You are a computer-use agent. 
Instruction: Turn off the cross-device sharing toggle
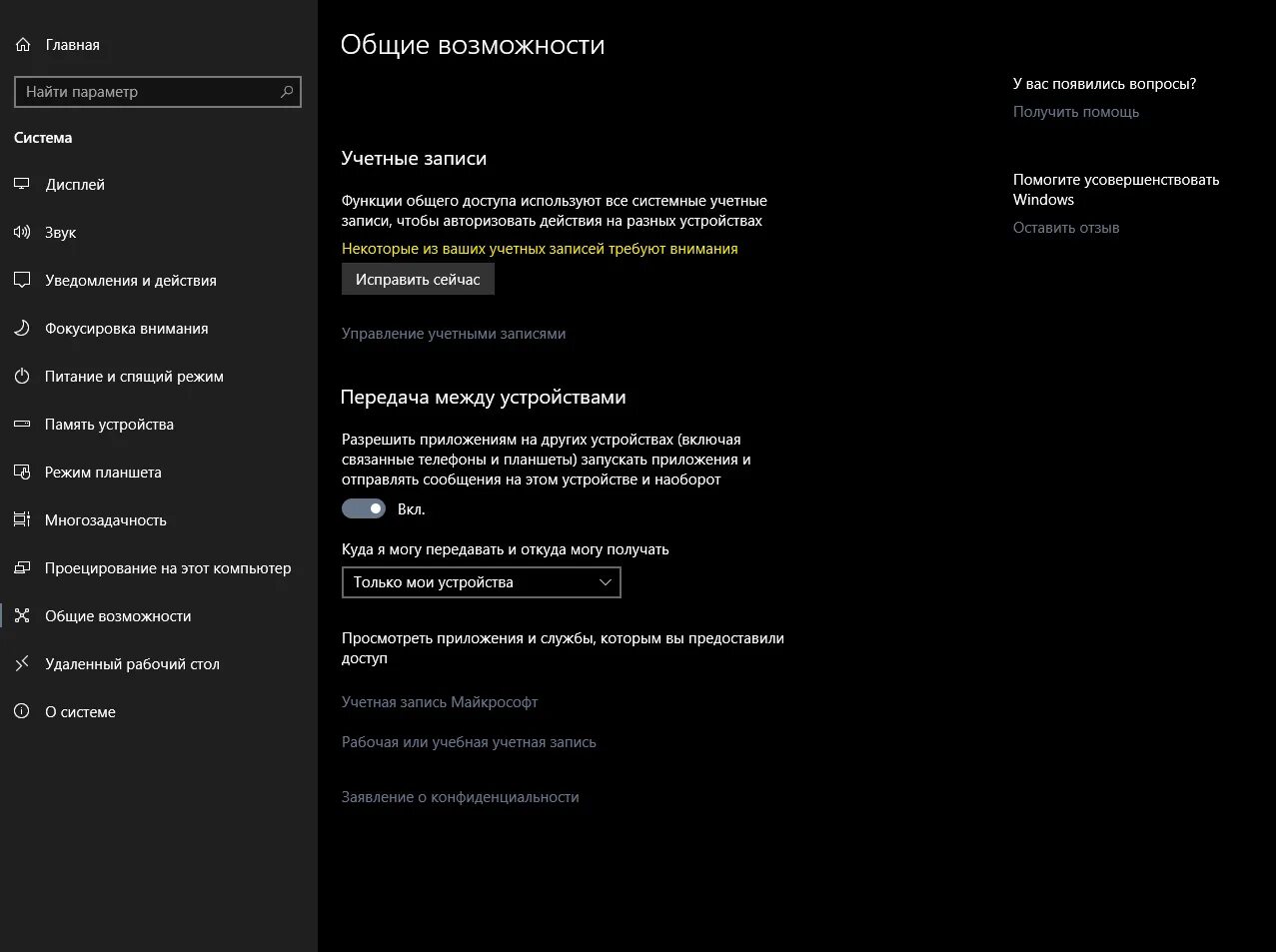tap(364, 509)
